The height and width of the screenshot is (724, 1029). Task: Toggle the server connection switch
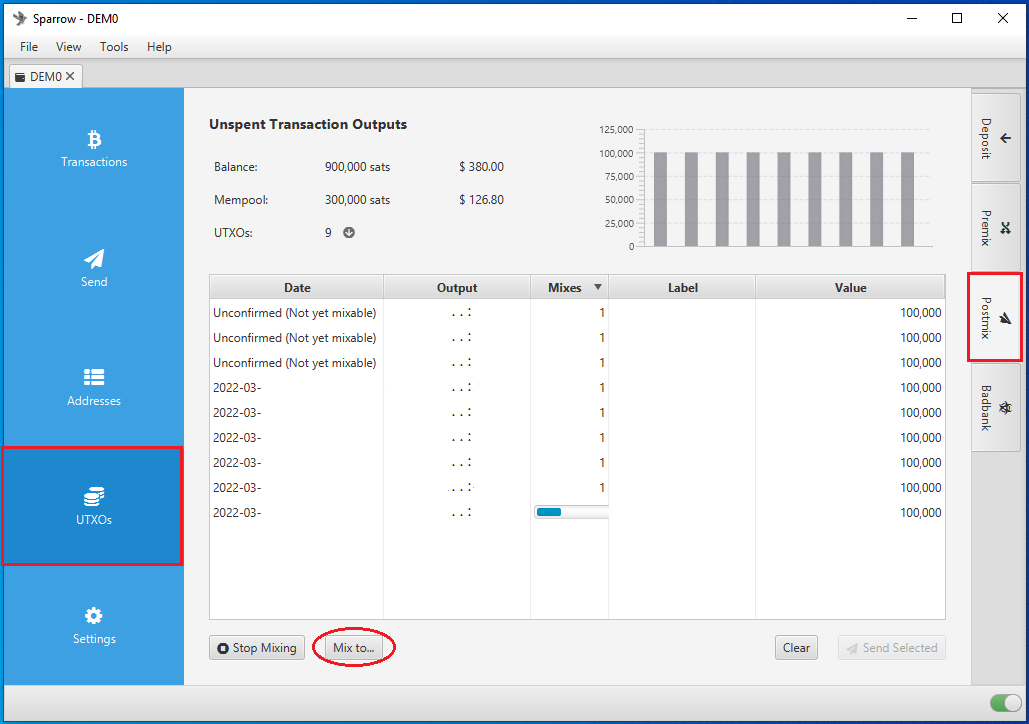(x=1005, y=703)
